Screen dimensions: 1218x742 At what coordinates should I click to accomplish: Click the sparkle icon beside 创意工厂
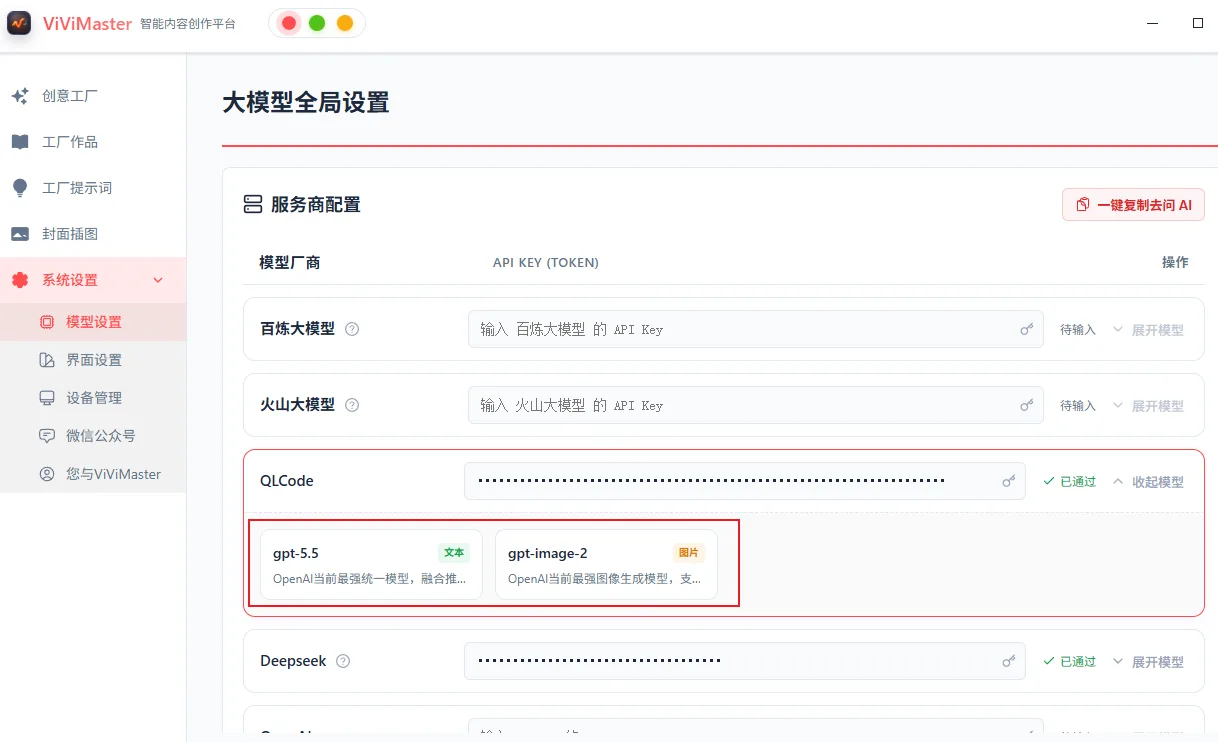[20, 96]
